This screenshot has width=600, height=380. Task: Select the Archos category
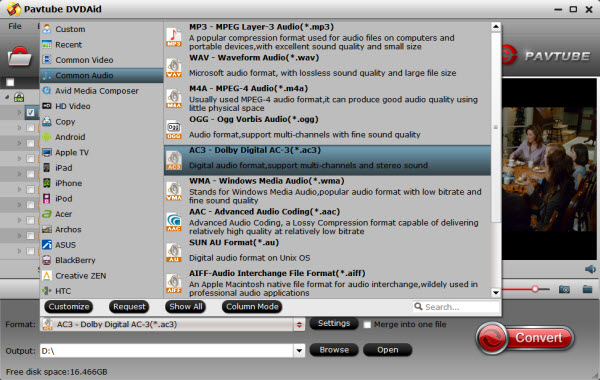[101, 229]
